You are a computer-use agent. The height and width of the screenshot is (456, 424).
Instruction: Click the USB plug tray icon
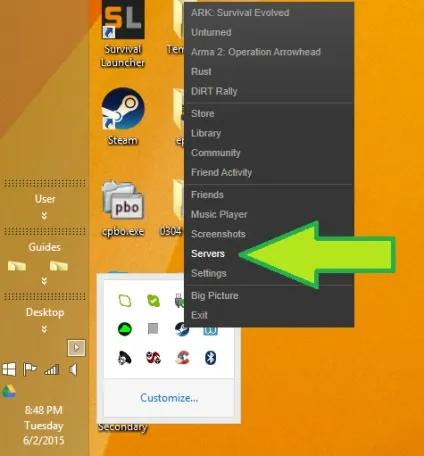click(x=179, y=301)
